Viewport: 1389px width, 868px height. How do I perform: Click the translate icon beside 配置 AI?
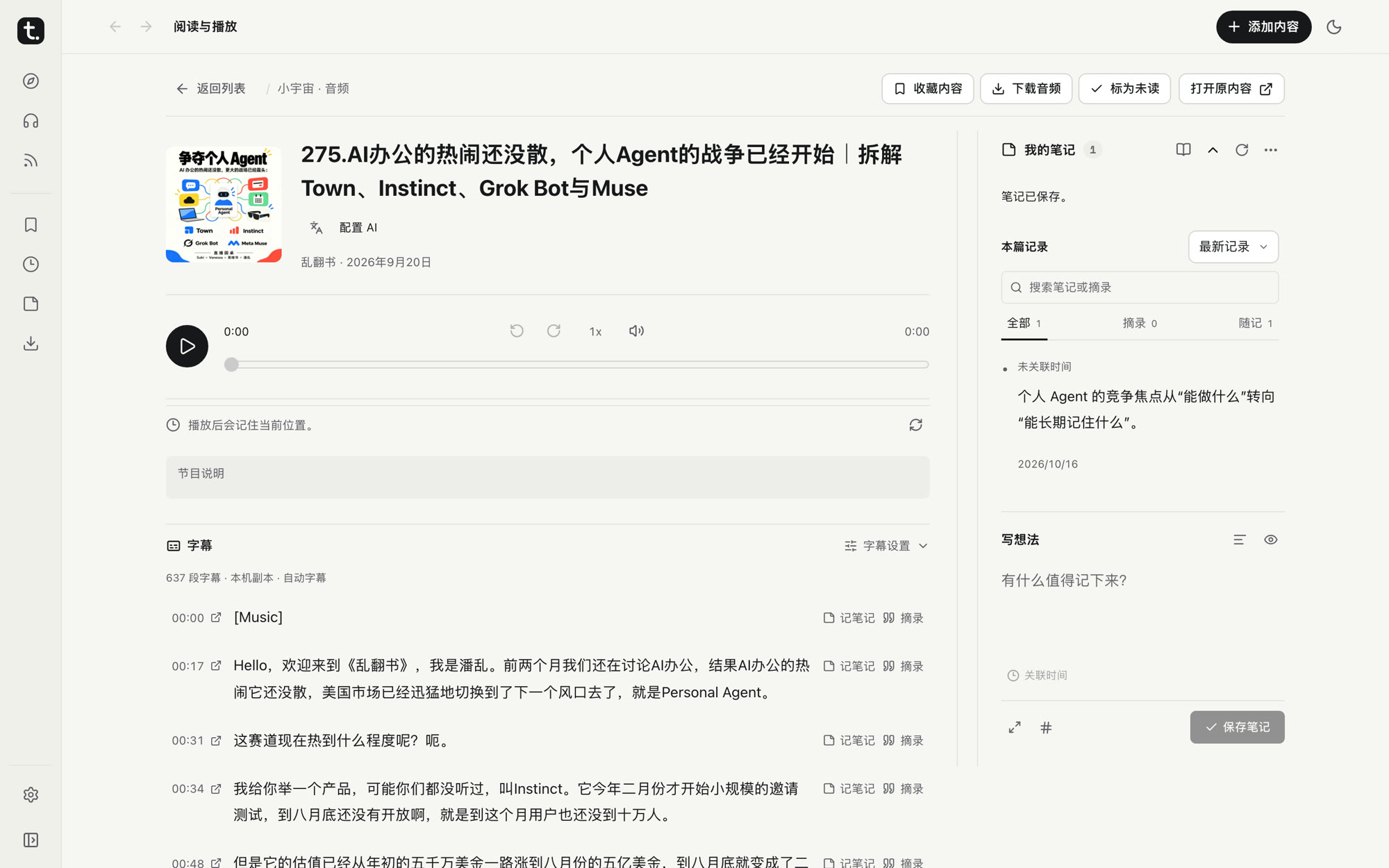(x=317, y=227)
